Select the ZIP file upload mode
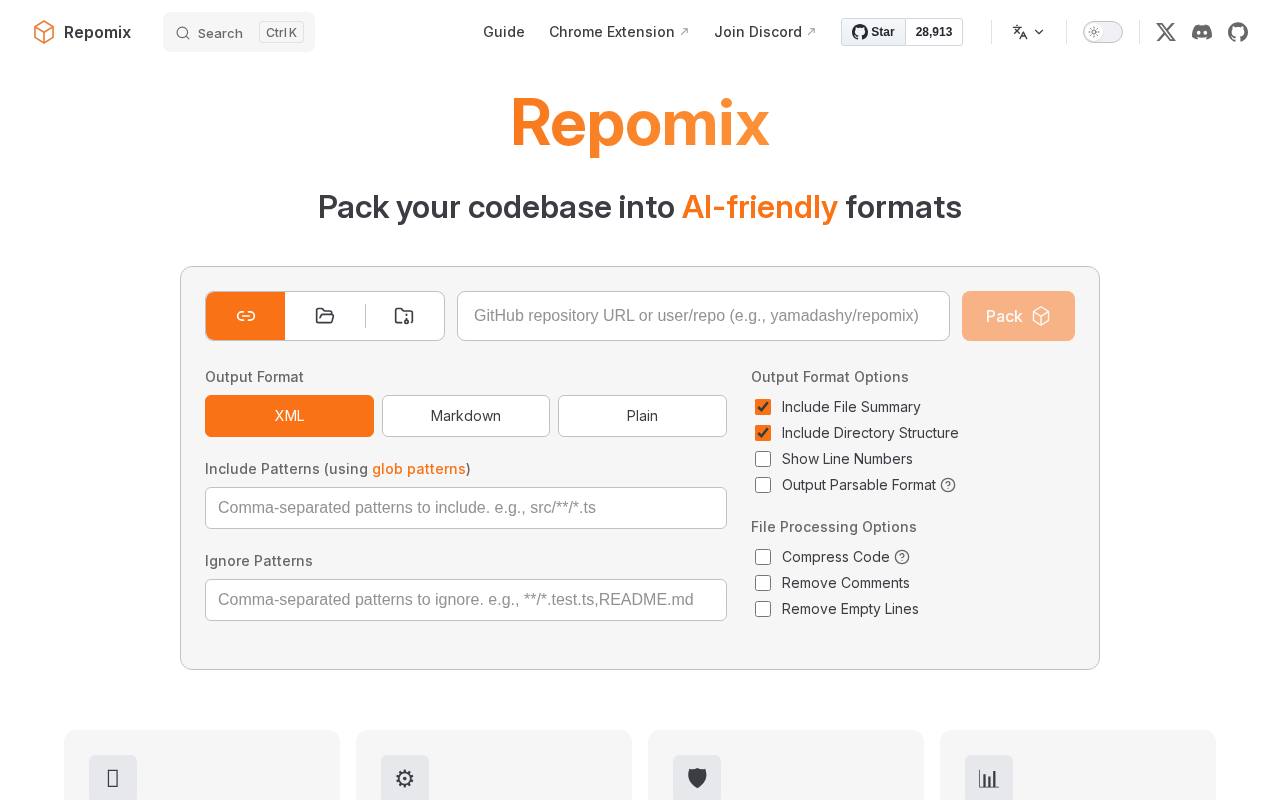 pos(404,316)
